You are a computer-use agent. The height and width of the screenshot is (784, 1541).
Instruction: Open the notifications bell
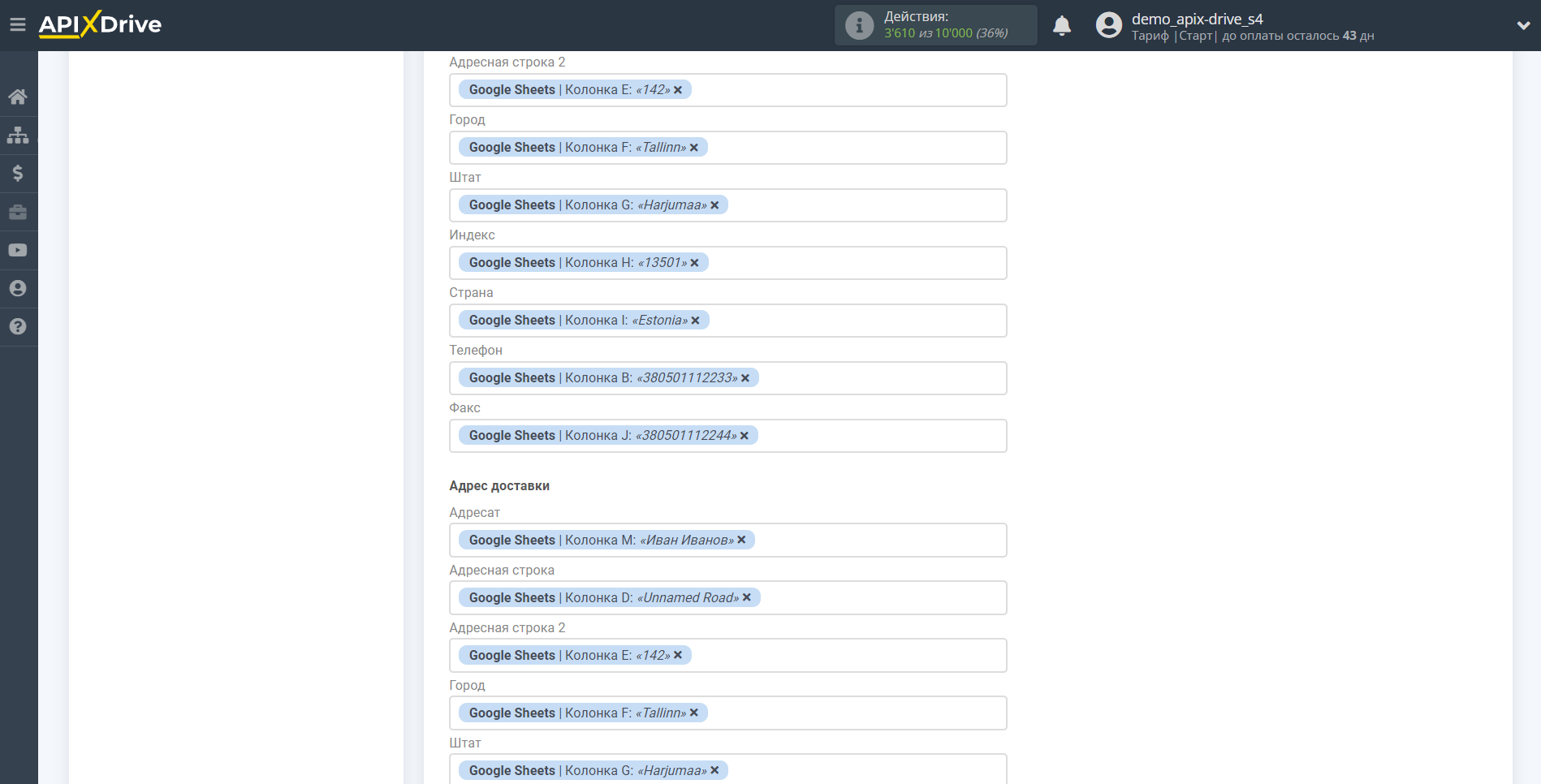1062,26
